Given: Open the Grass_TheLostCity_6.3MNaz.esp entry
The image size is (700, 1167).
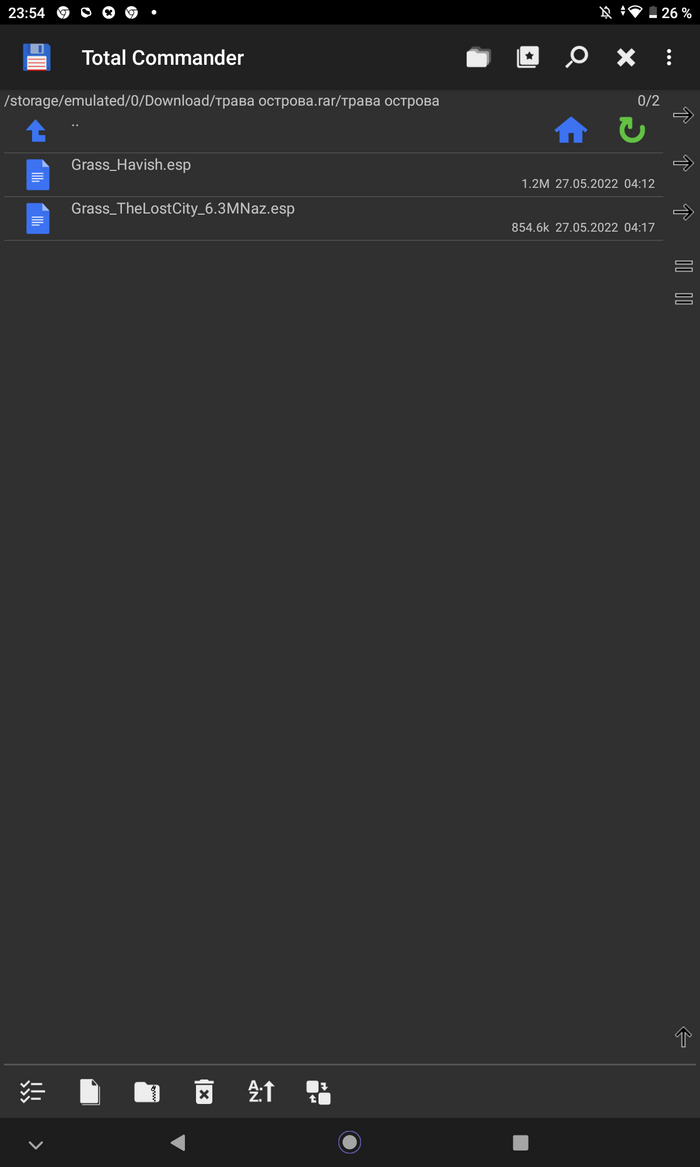Looking at the screenshot, I should pyautogui.click(x=333, y=219).
